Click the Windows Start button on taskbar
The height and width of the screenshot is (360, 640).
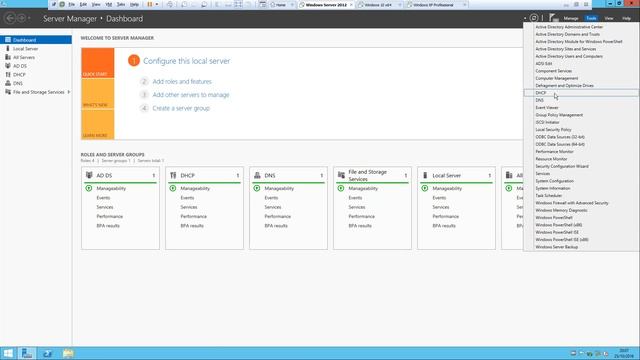[x=8, y=353]
